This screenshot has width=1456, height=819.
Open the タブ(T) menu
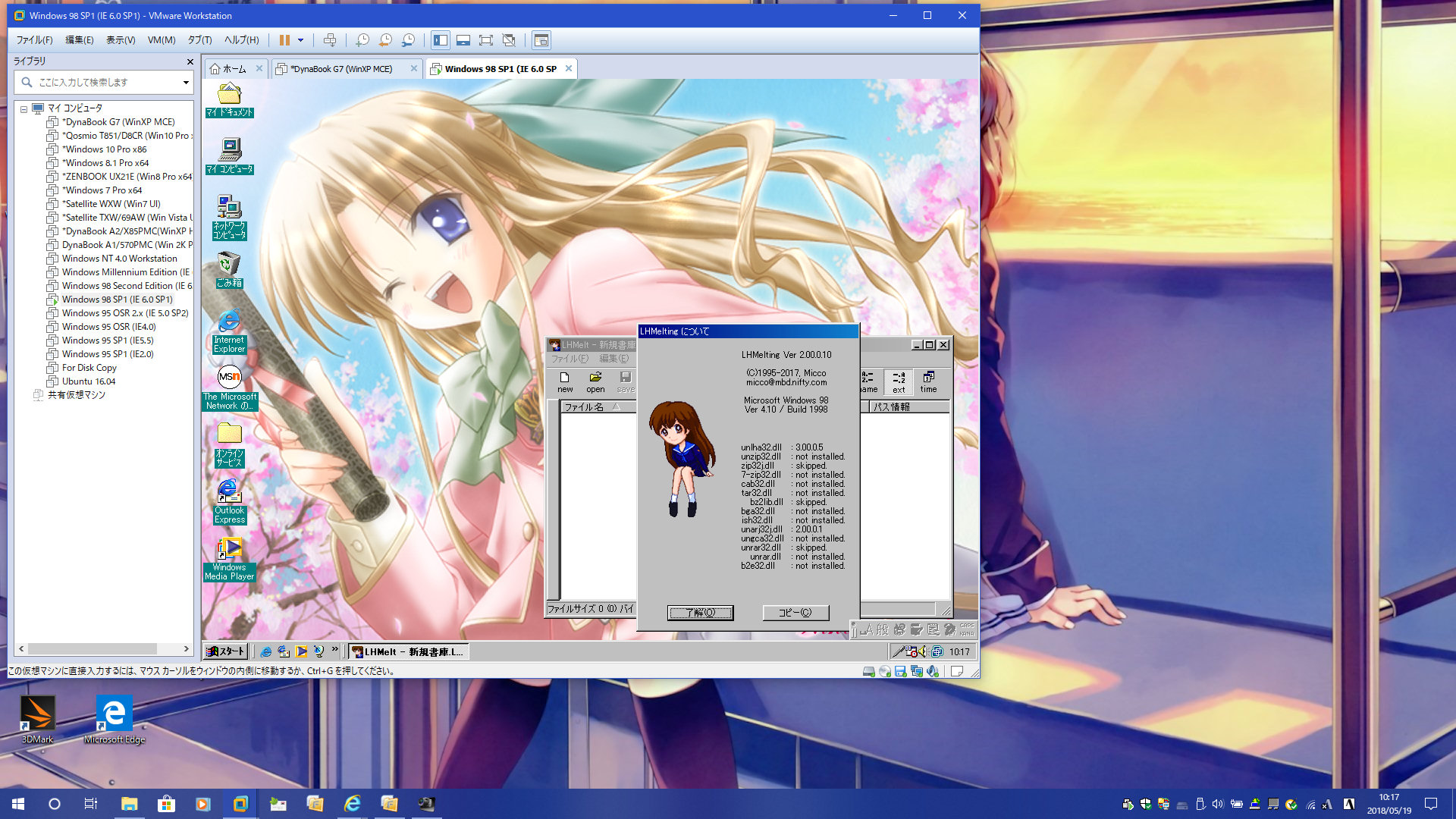click(x=200, y=40)
